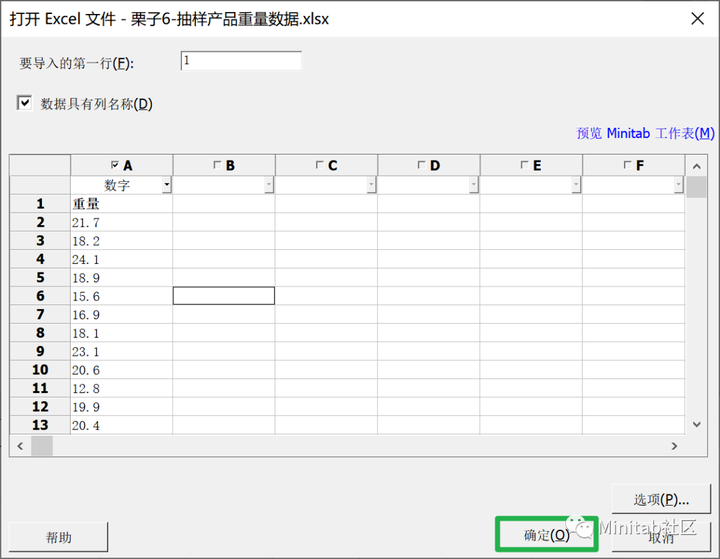The width and height of the screenshot is (720, 559).
Task: Select the cell with value 18.1
Action: [122, 333]
